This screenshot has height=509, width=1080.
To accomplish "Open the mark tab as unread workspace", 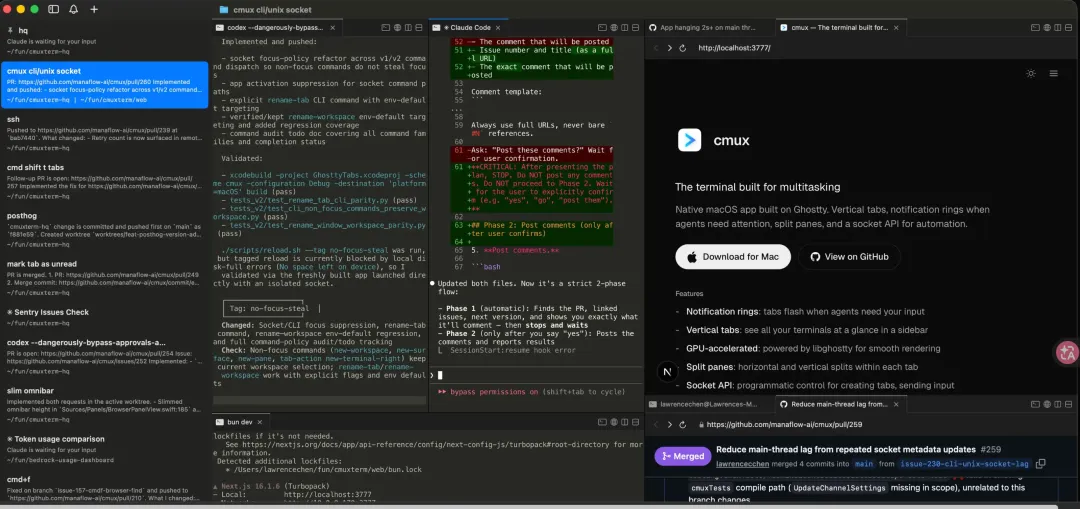I will pos(104,278).
